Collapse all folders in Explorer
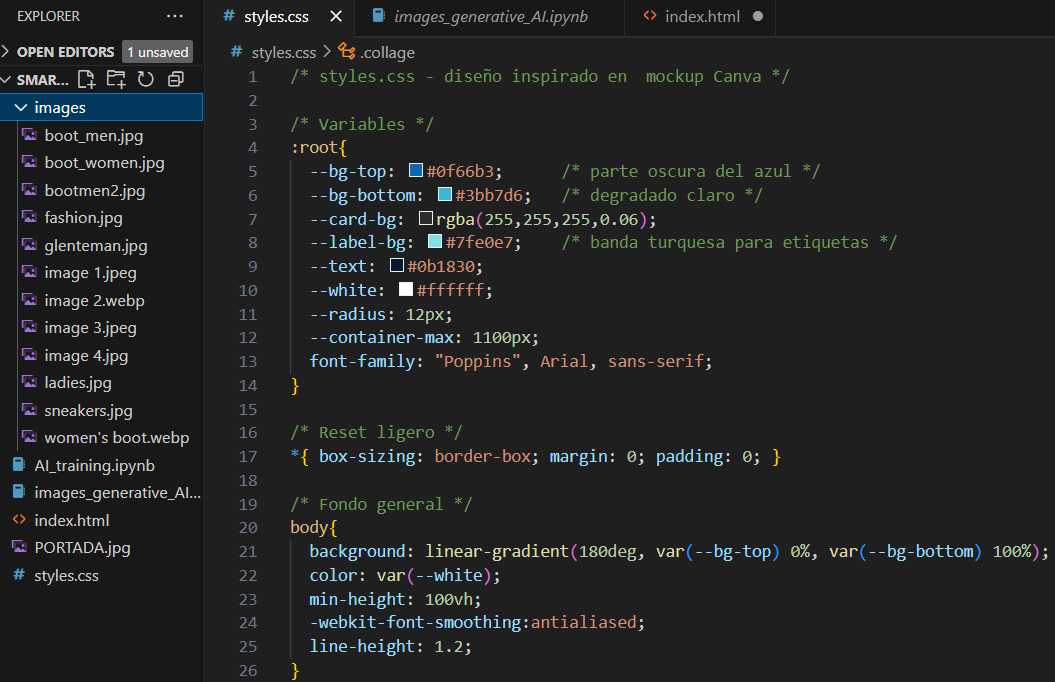1055x682 pixels. point(176,79)
